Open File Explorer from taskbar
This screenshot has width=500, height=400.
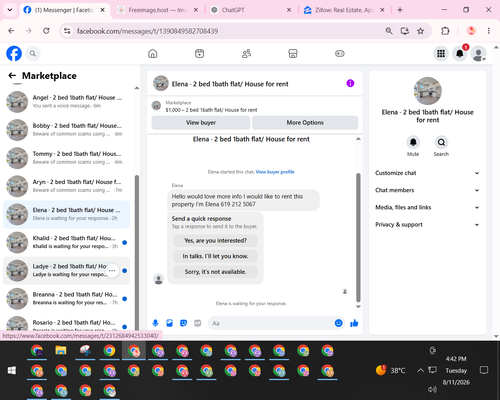click(61, 351)
